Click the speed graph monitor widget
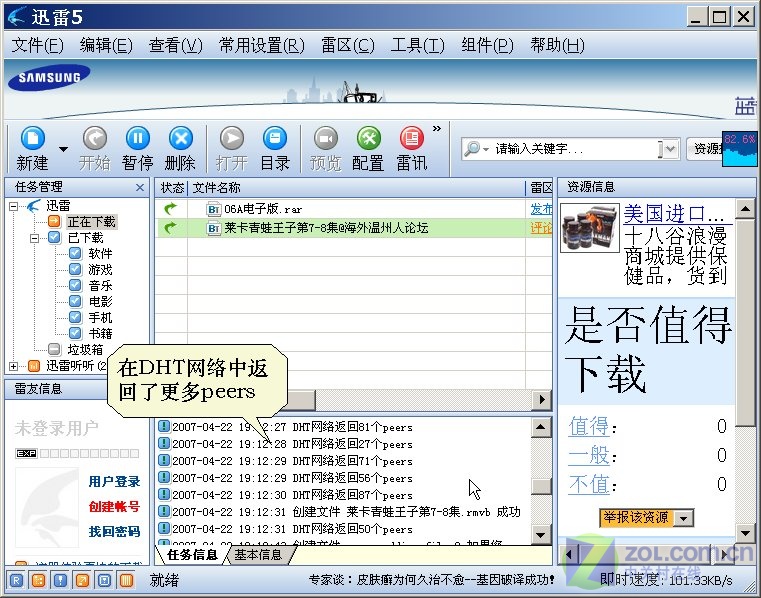This screenshot has width=761, height=598. tap(739, 149)
